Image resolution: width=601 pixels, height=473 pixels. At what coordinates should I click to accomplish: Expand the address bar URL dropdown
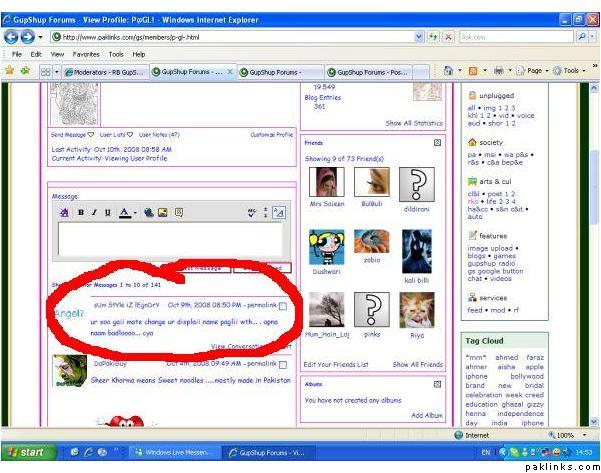pos(419,36)
